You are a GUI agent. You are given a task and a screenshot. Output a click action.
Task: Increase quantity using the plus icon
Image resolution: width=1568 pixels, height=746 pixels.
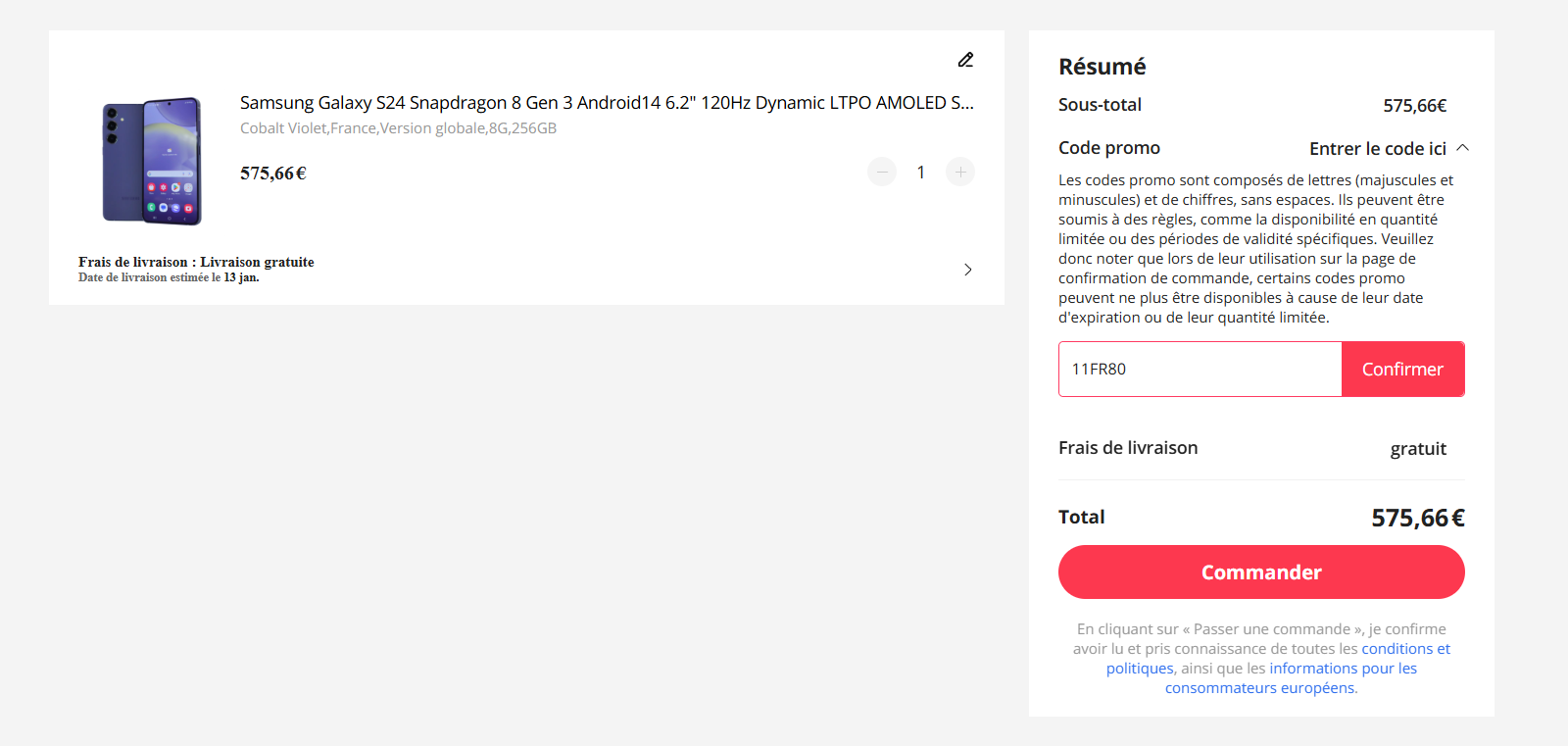click(x=960, y=172)
